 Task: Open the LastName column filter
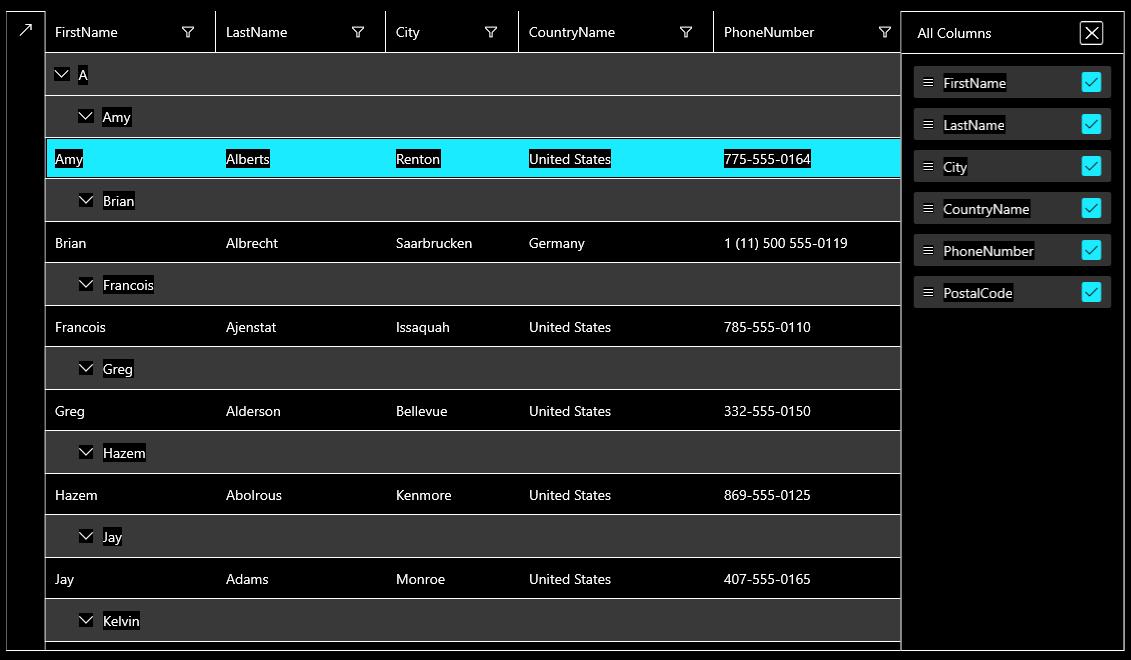pos(358,32)
